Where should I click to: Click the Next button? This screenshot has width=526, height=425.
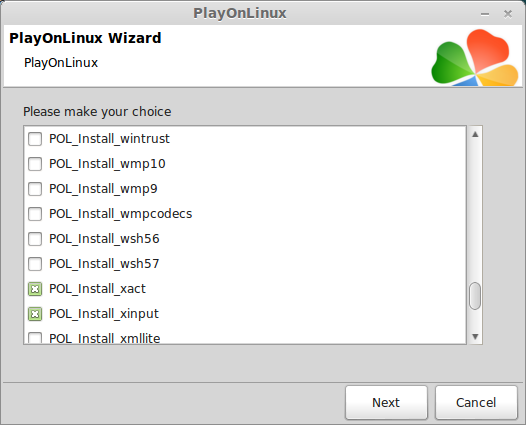386,403
